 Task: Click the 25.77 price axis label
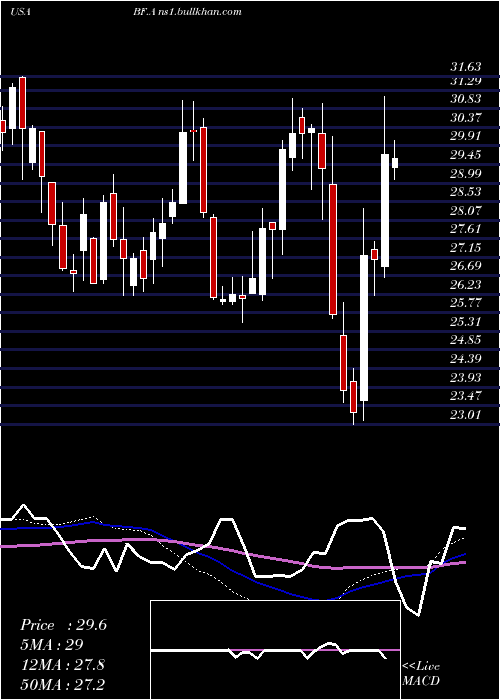click(466, 303)
